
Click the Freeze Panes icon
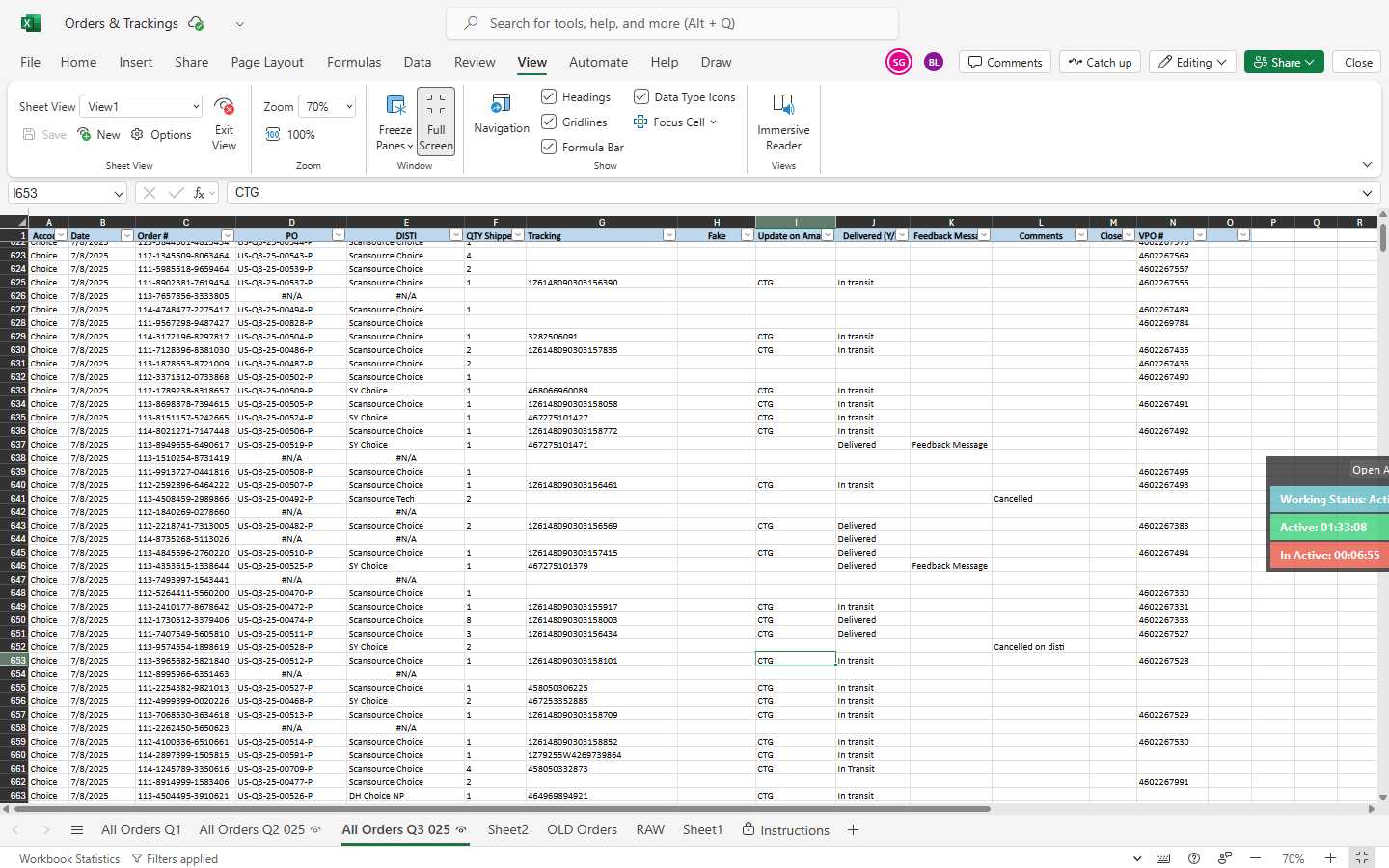coord(395,104)
